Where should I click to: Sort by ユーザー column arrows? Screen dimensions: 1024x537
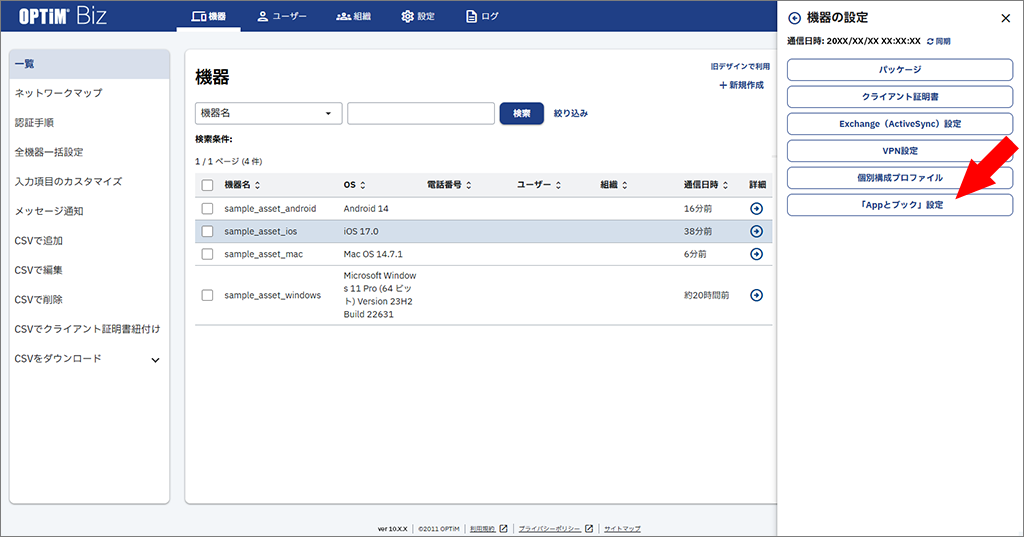558,186
